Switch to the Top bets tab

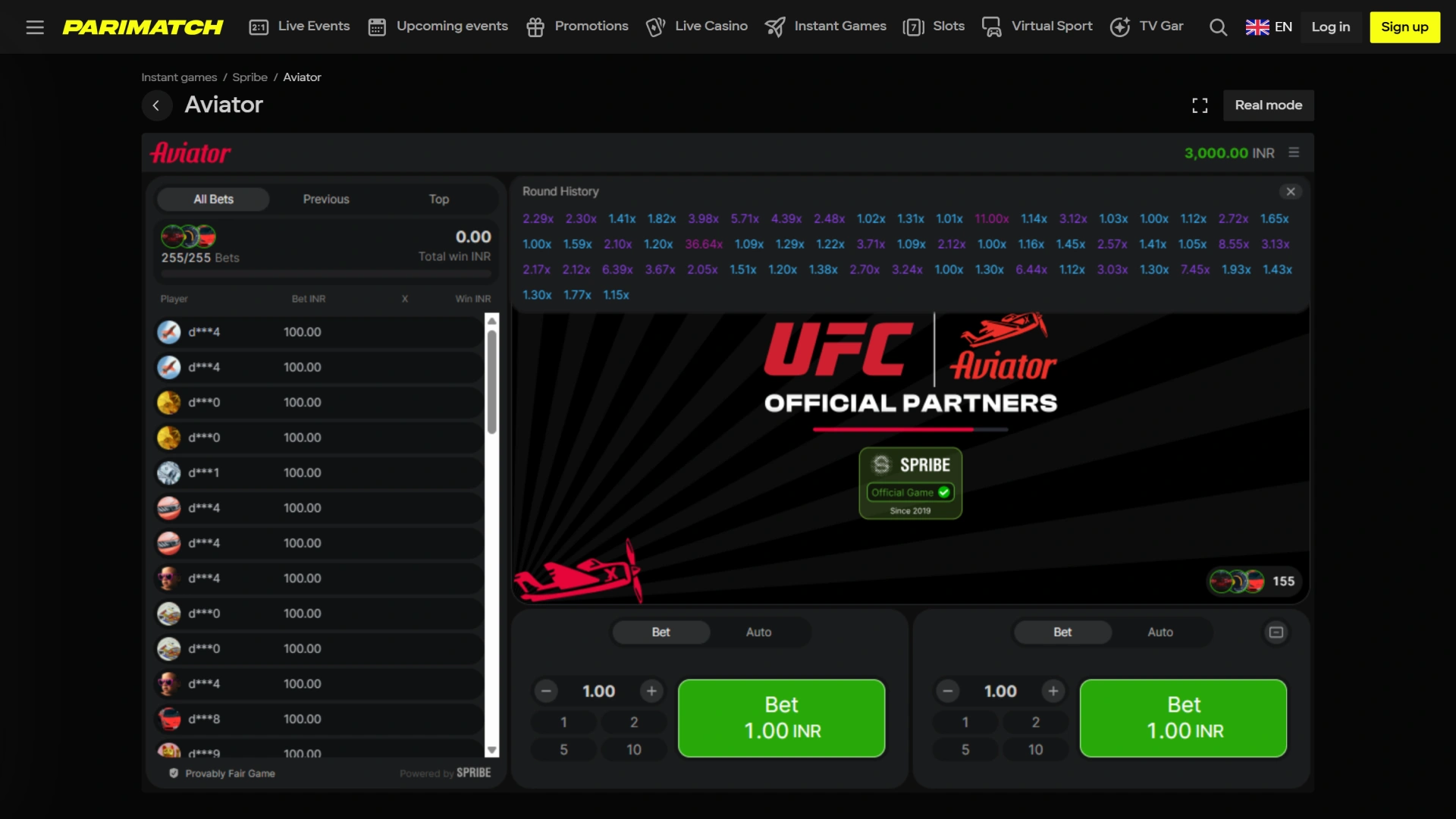(x=438, y=199)
